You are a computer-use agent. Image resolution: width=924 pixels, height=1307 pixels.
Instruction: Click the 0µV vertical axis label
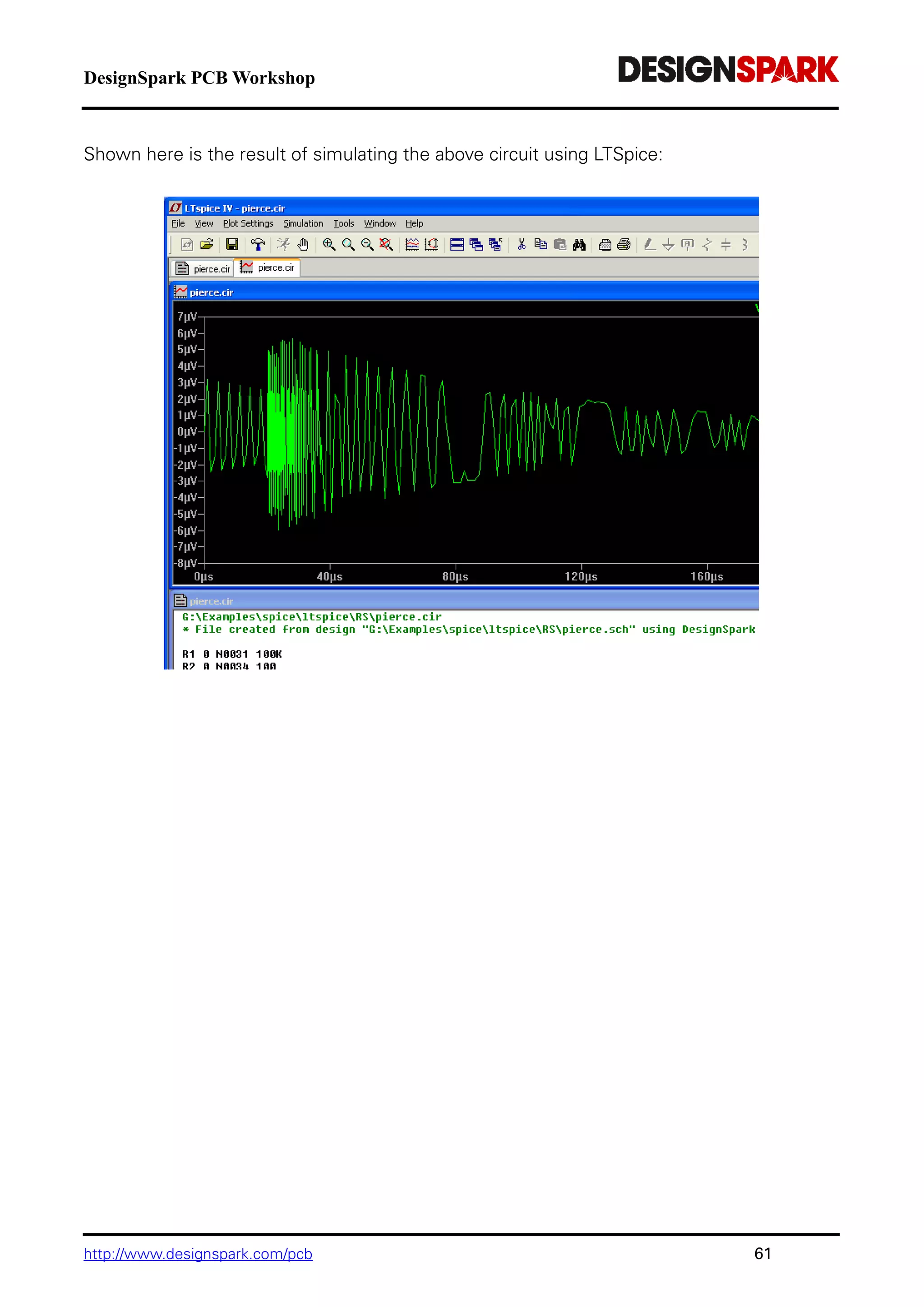tap(187, 431)
